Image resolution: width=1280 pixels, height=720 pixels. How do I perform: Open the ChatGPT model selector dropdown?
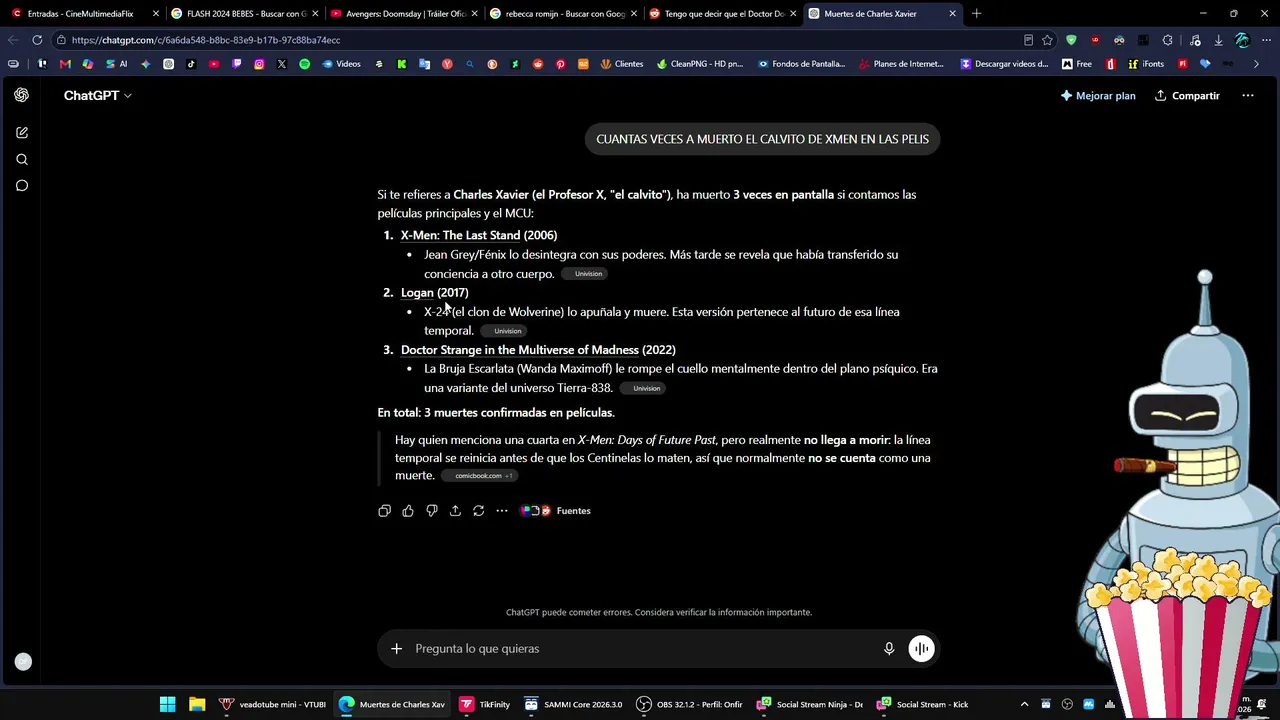[x=97, y=96]
